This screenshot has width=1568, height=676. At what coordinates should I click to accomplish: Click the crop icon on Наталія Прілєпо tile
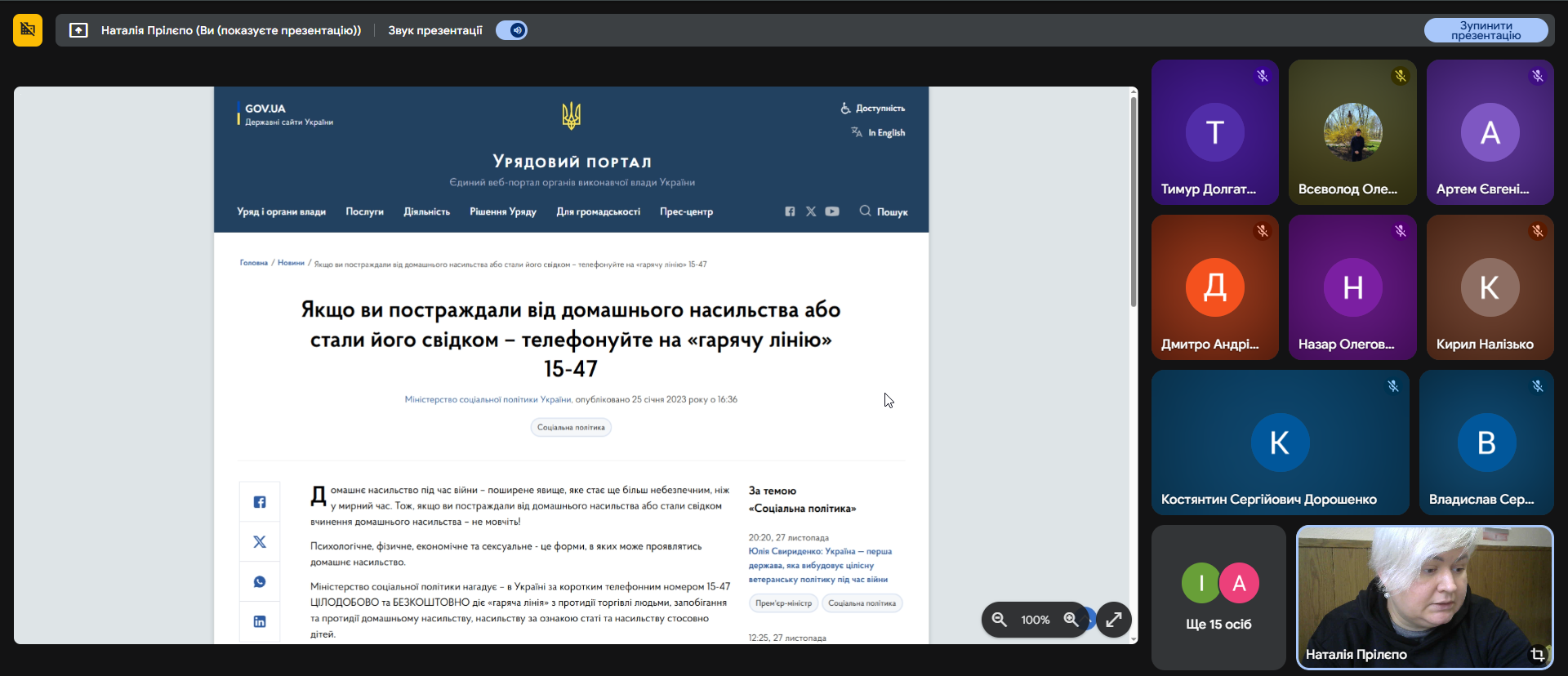coord(1537,654)
